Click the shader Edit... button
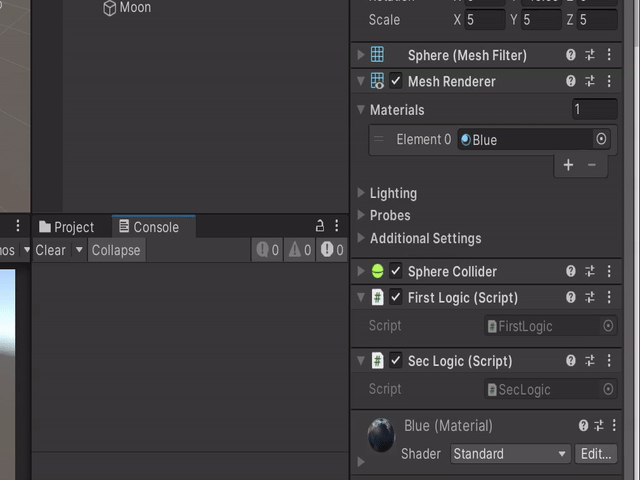The width and height of the screenshot is (640, 480). click(596, 453)
